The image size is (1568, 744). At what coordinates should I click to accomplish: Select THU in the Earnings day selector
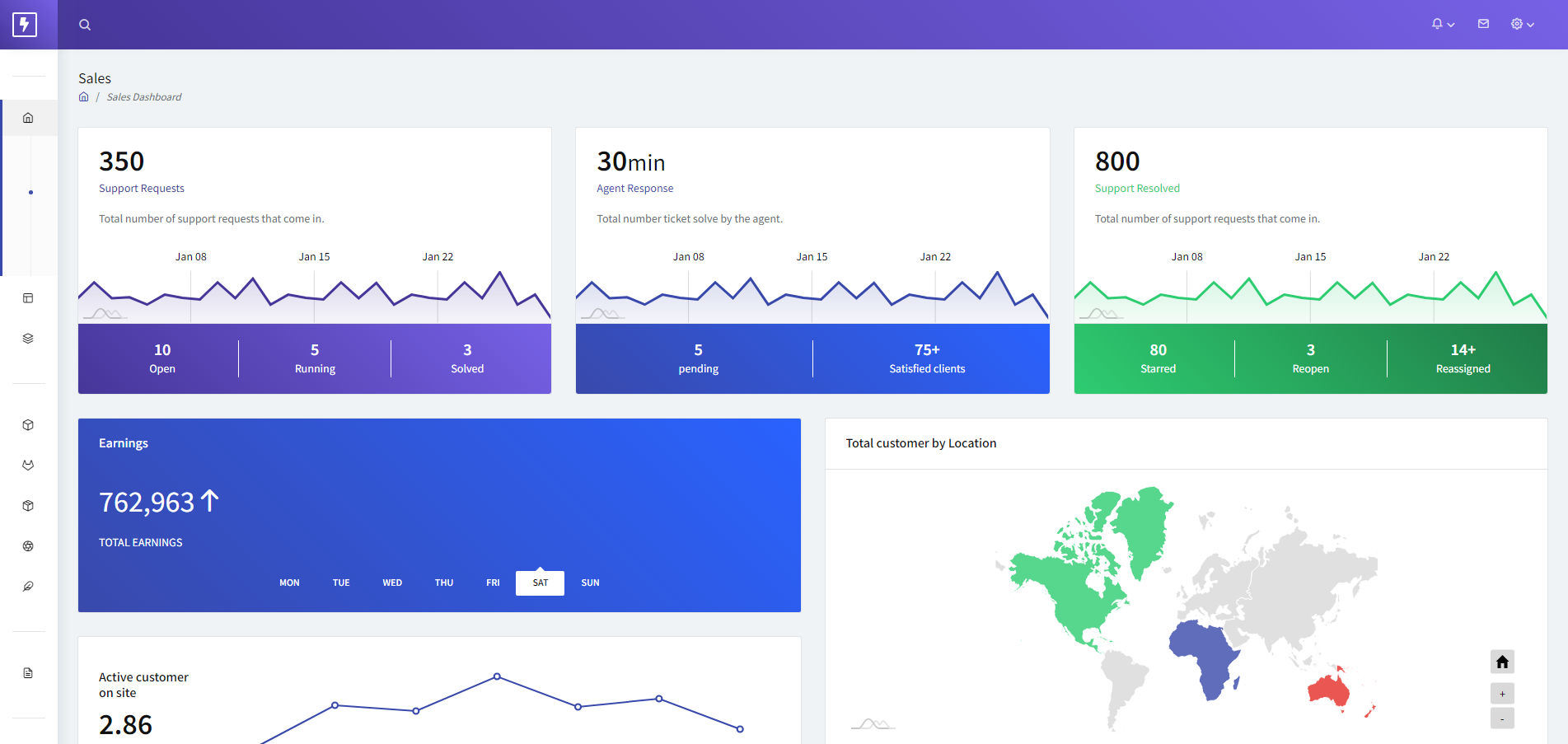(x=443, y=583)
